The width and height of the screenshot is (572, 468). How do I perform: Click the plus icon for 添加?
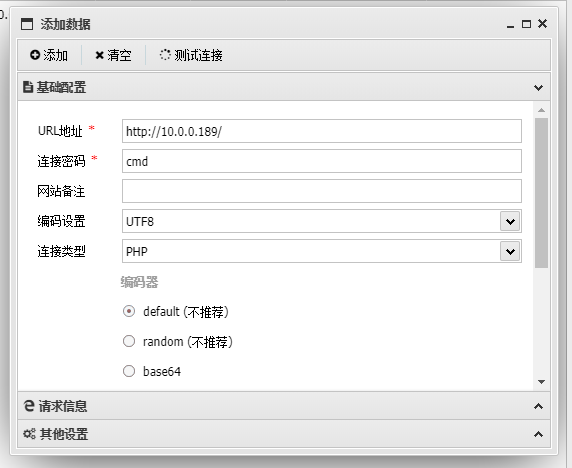click(x=35, y=55)
